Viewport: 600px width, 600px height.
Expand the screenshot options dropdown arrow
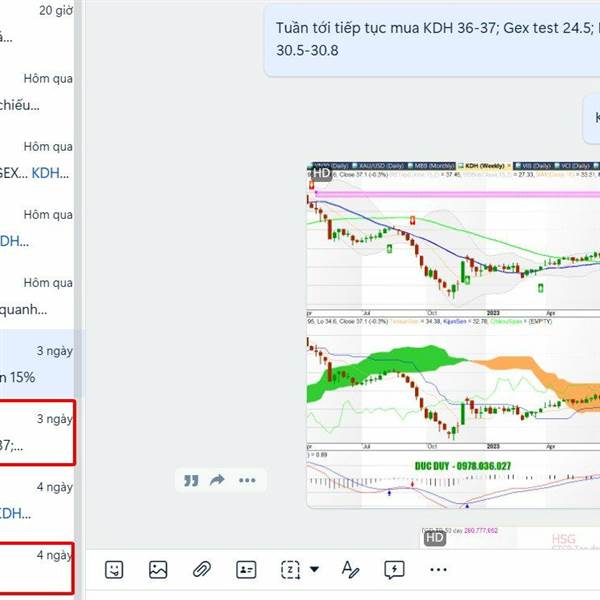(x=314, y=569)
